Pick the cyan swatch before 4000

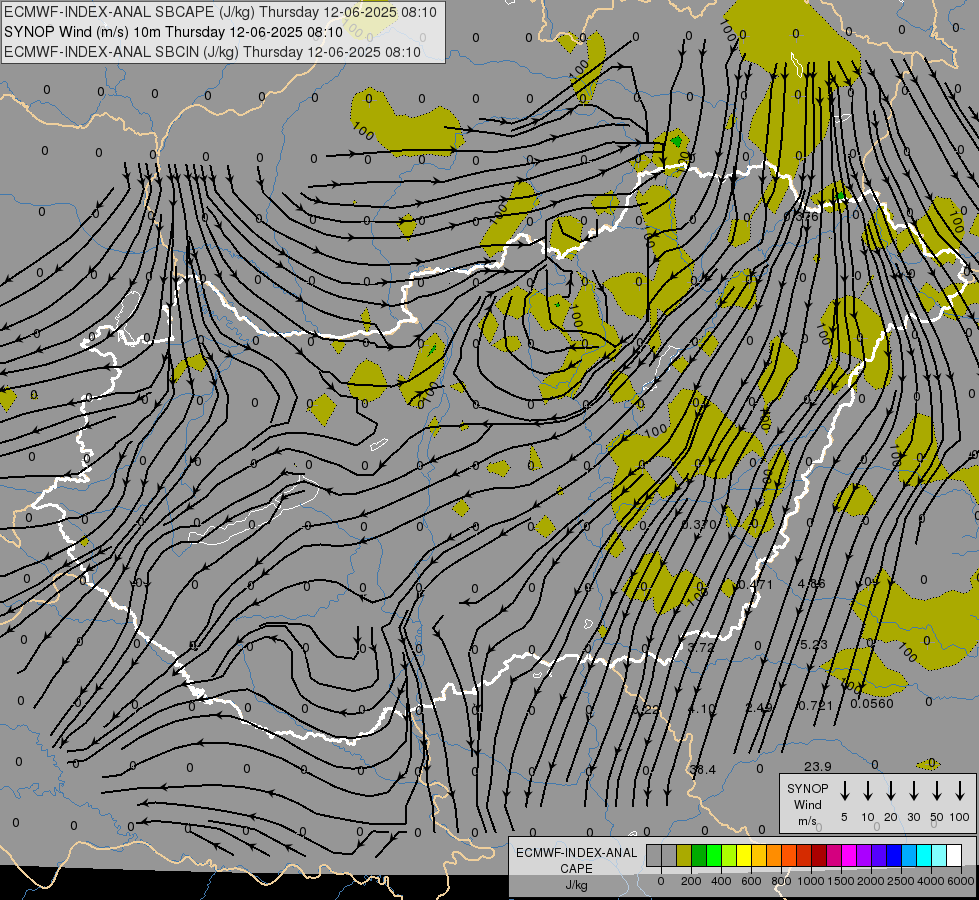pyautogui.click(x=923, y=855)
